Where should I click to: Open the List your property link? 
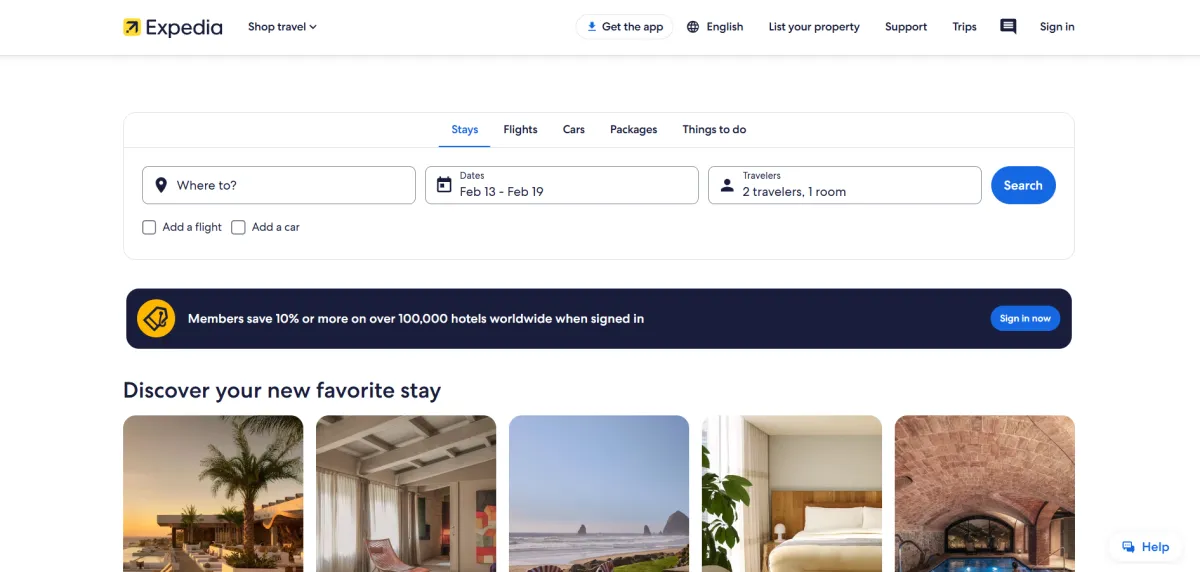[x=814, y=27]
